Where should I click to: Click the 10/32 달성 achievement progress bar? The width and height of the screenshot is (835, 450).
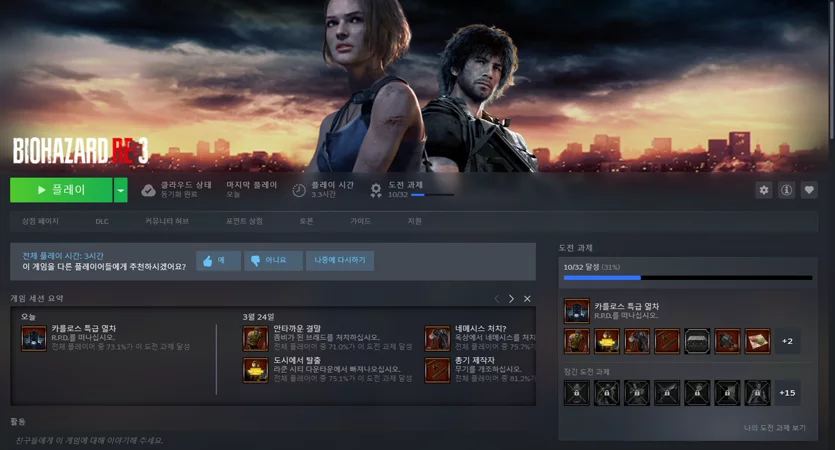click(x=688, y=277)
